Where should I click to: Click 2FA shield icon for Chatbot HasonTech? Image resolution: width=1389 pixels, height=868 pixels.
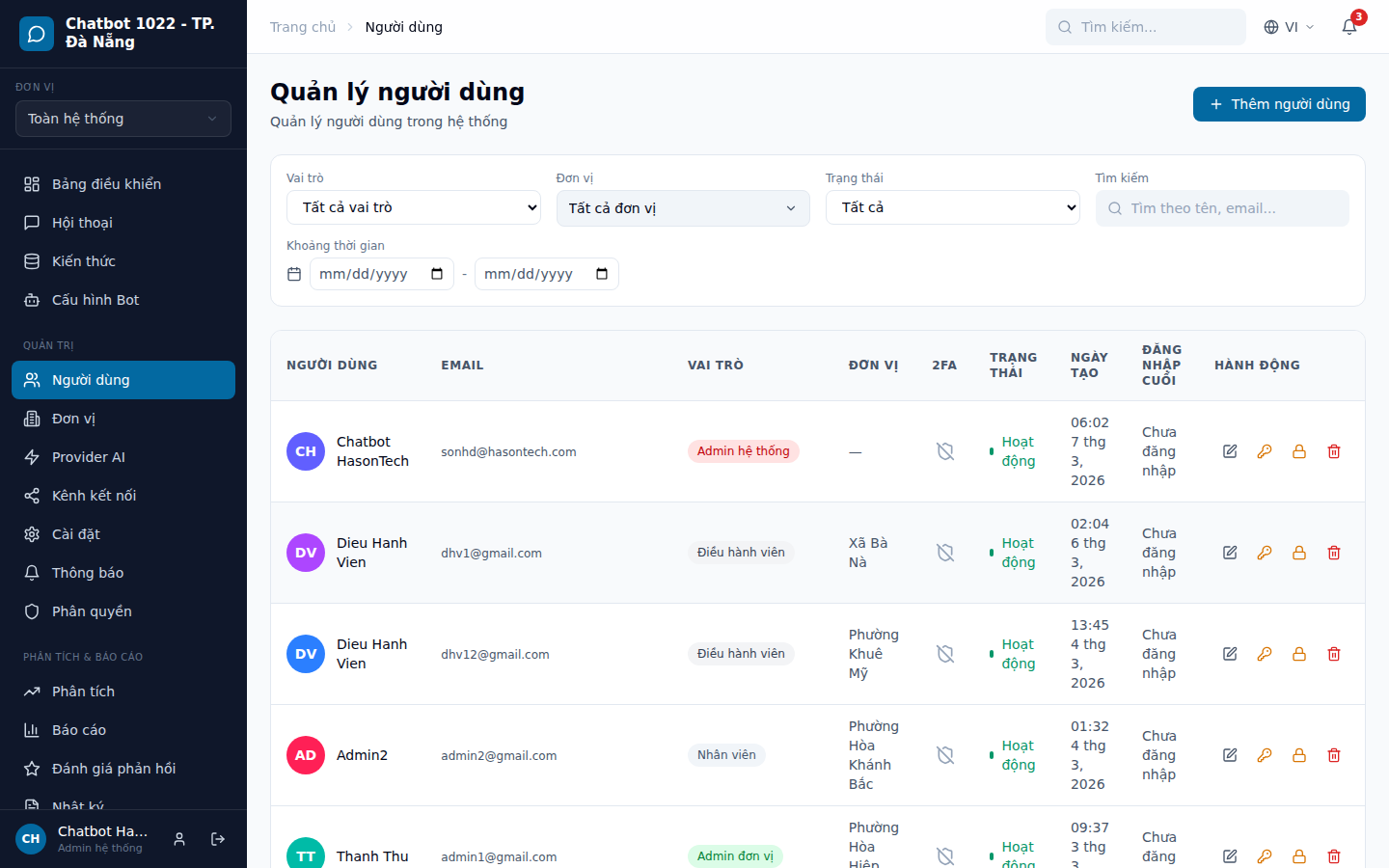click(x=945, y=451)
